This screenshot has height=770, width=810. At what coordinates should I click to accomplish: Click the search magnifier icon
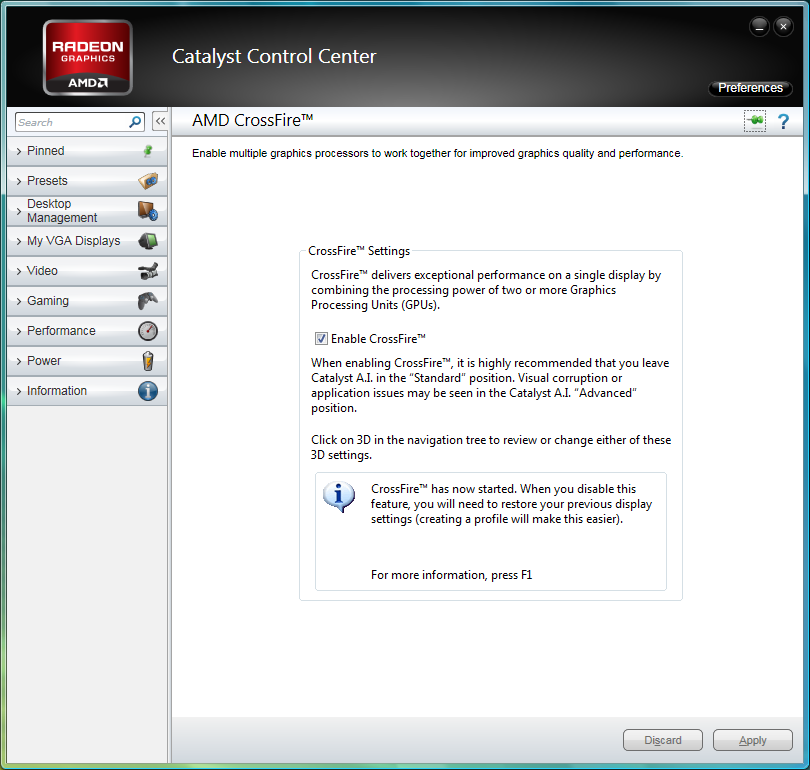coord(136,122)
